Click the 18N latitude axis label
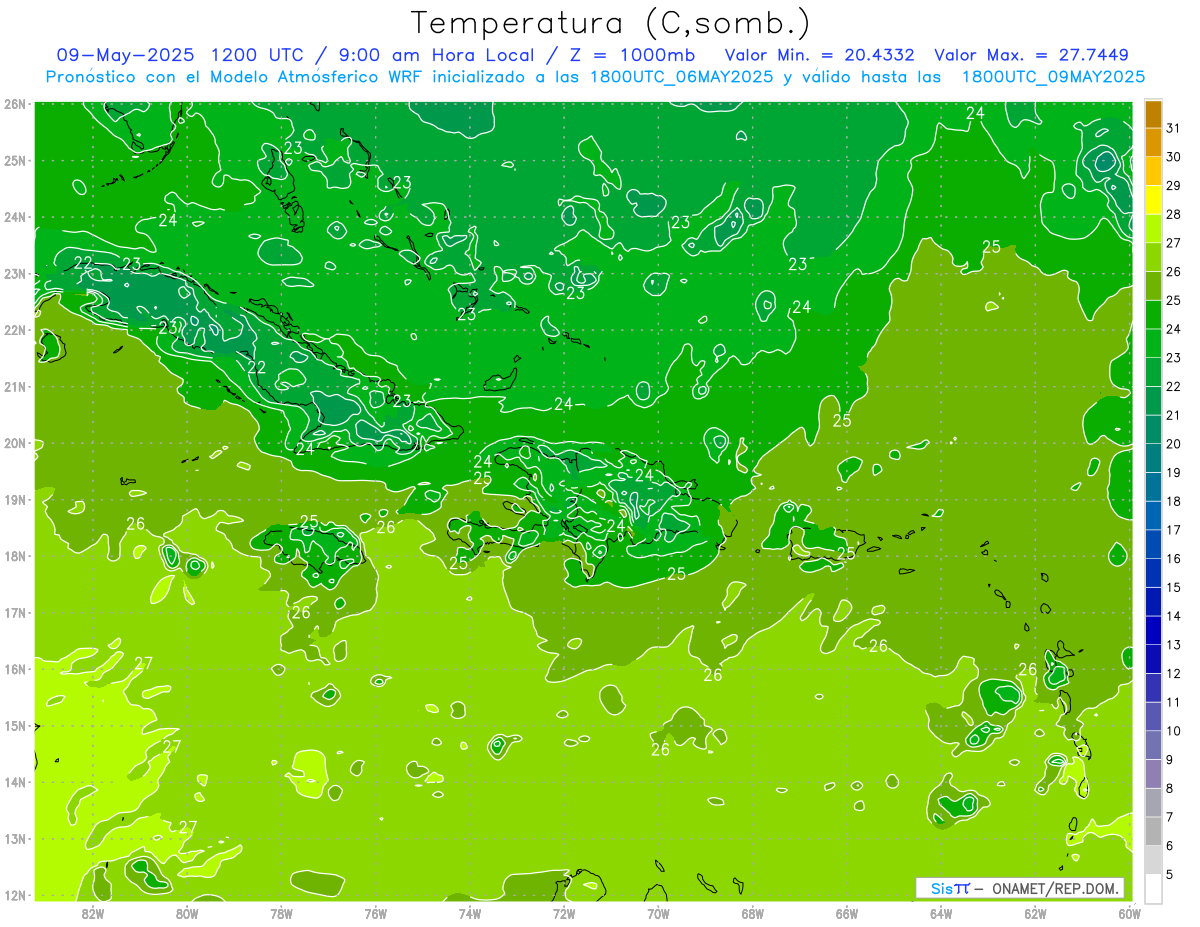The height and width of the screenshot is (927, 1200). point(14,556)
